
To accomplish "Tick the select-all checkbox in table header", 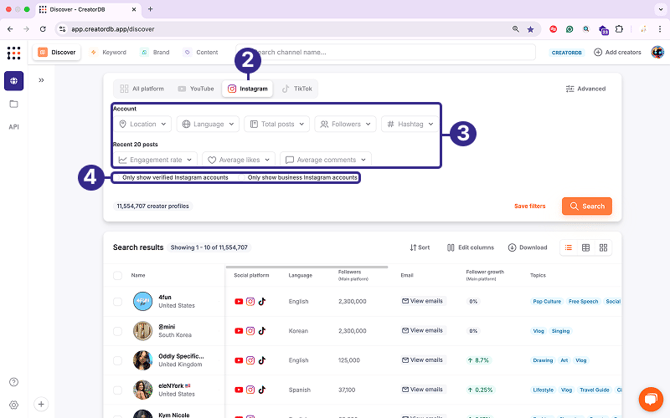I will [x=118, y=275].
